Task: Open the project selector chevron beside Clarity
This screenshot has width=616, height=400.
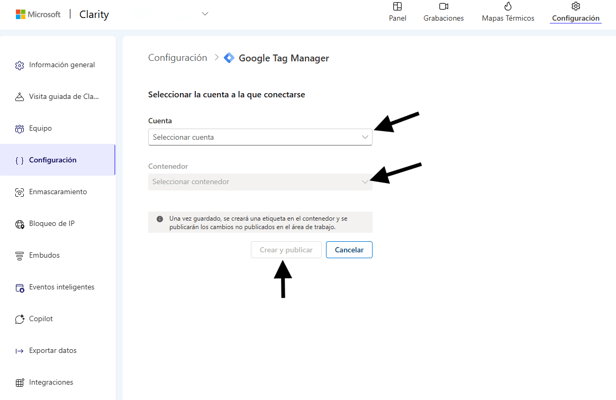Action: pyautogui.click(x=205, y=14)
